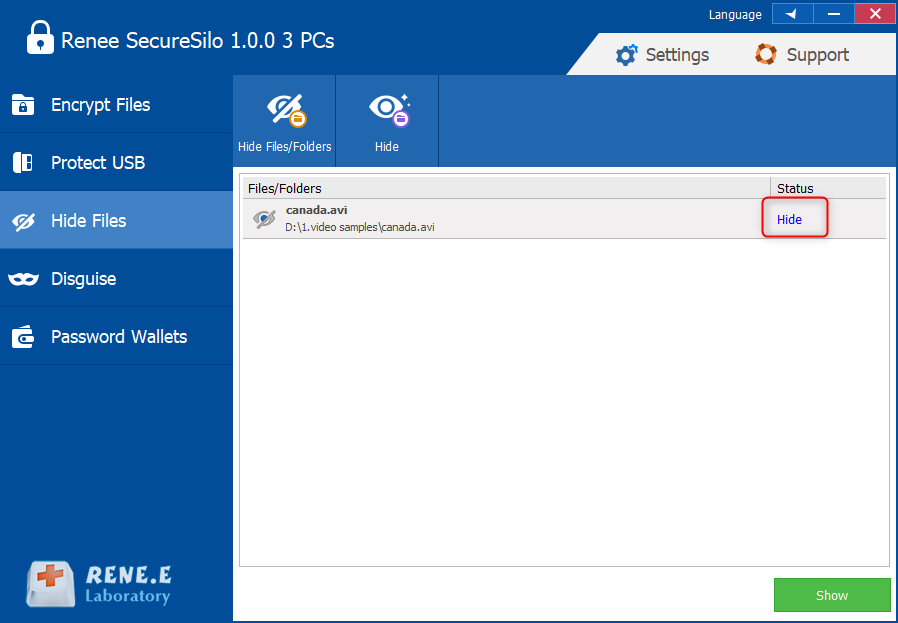The height and width of the screenshot is (623, 898).
Task: Click the arrow button next to Language
Action: click(793, 14)
